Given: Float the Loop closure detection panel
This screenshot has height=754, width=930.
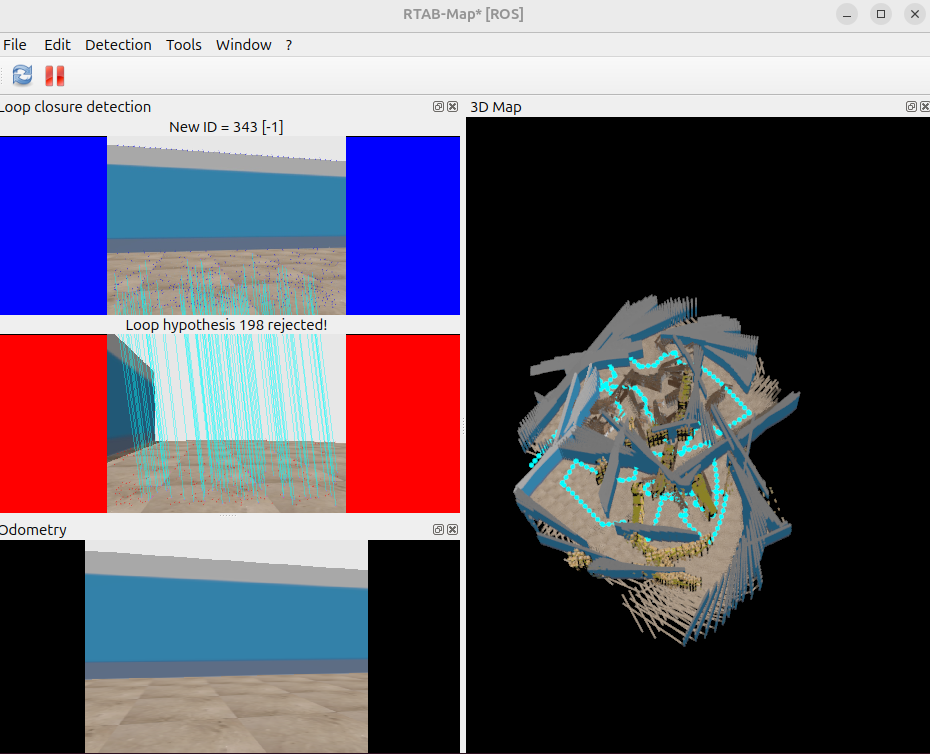Looking at the screenshot, I should coord(438,107).
